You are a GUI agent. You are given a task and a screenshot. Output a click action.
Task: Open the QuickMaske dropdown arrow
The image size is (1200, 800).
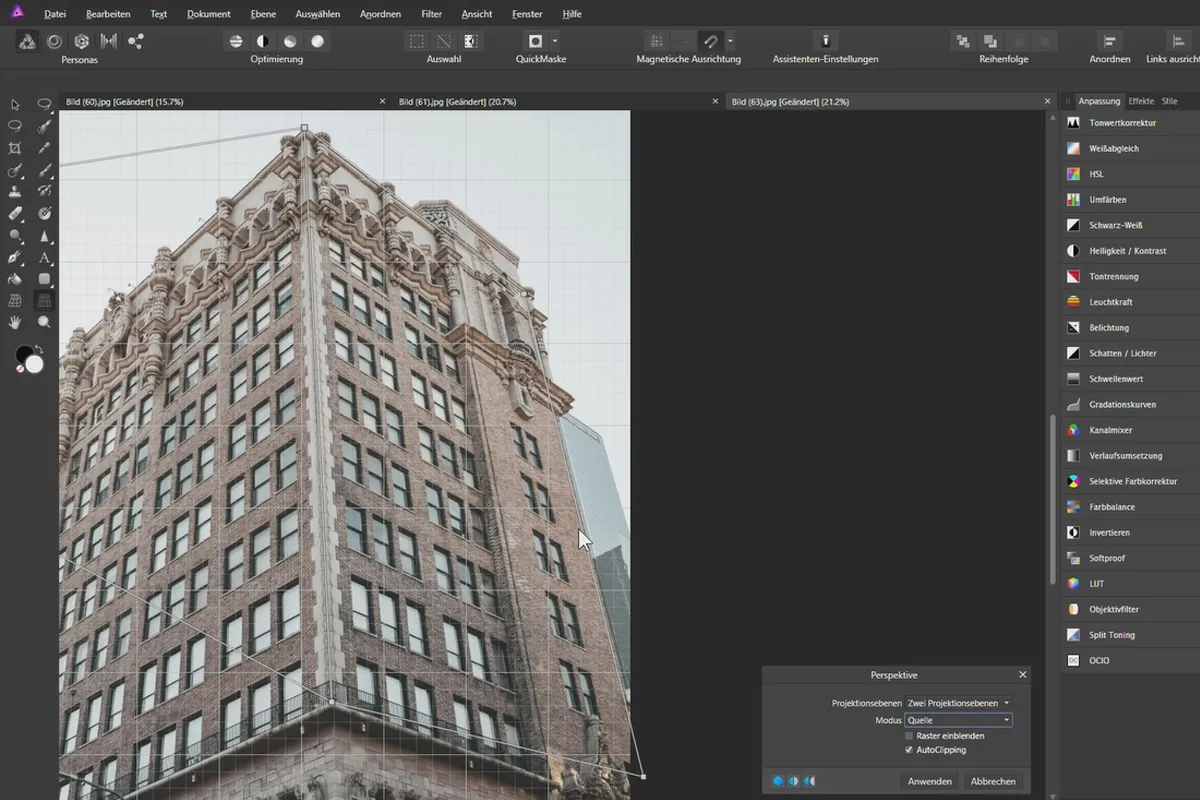point(555,41)
